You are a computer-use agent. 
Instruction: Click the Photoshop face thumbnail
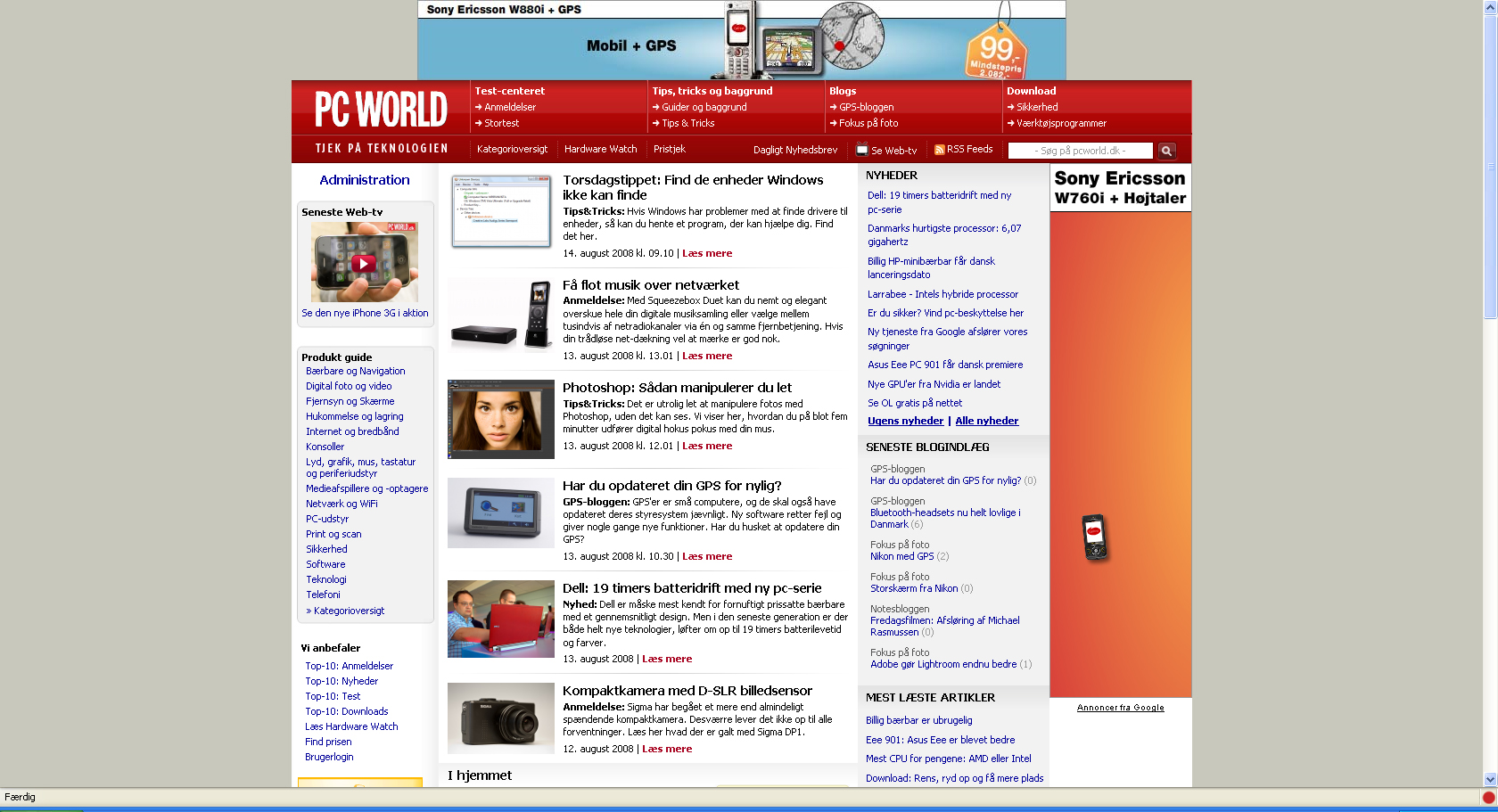click(x=501, y=419)
